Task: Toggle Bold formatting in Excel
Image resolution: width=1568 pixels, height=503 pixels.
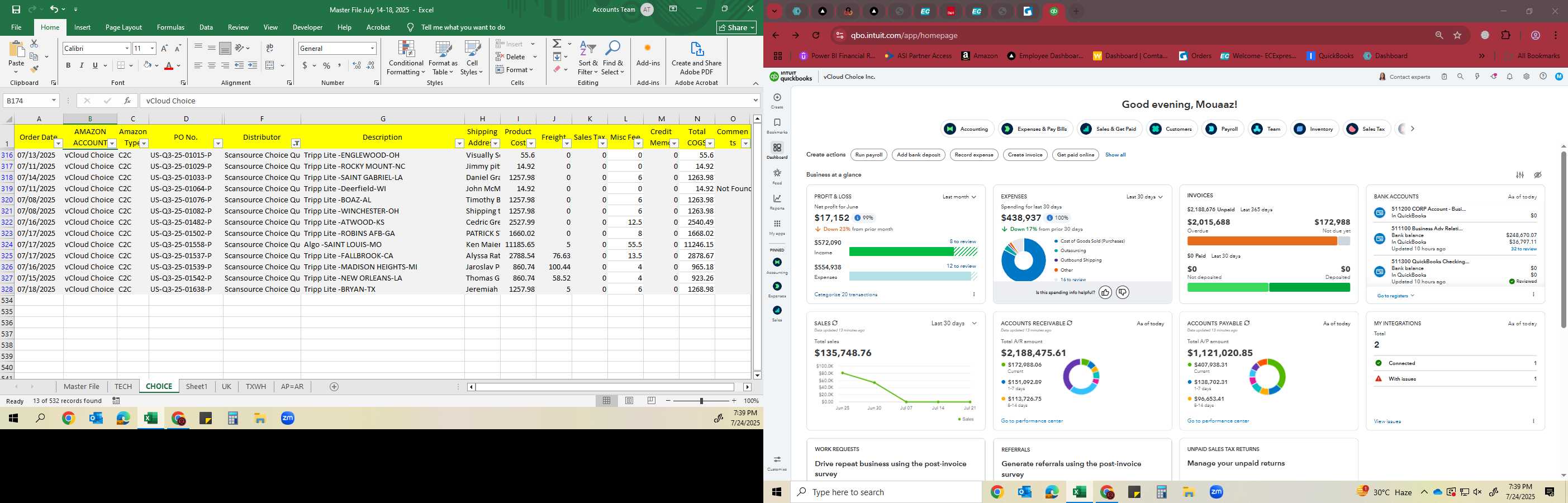Action: point(68,65)
